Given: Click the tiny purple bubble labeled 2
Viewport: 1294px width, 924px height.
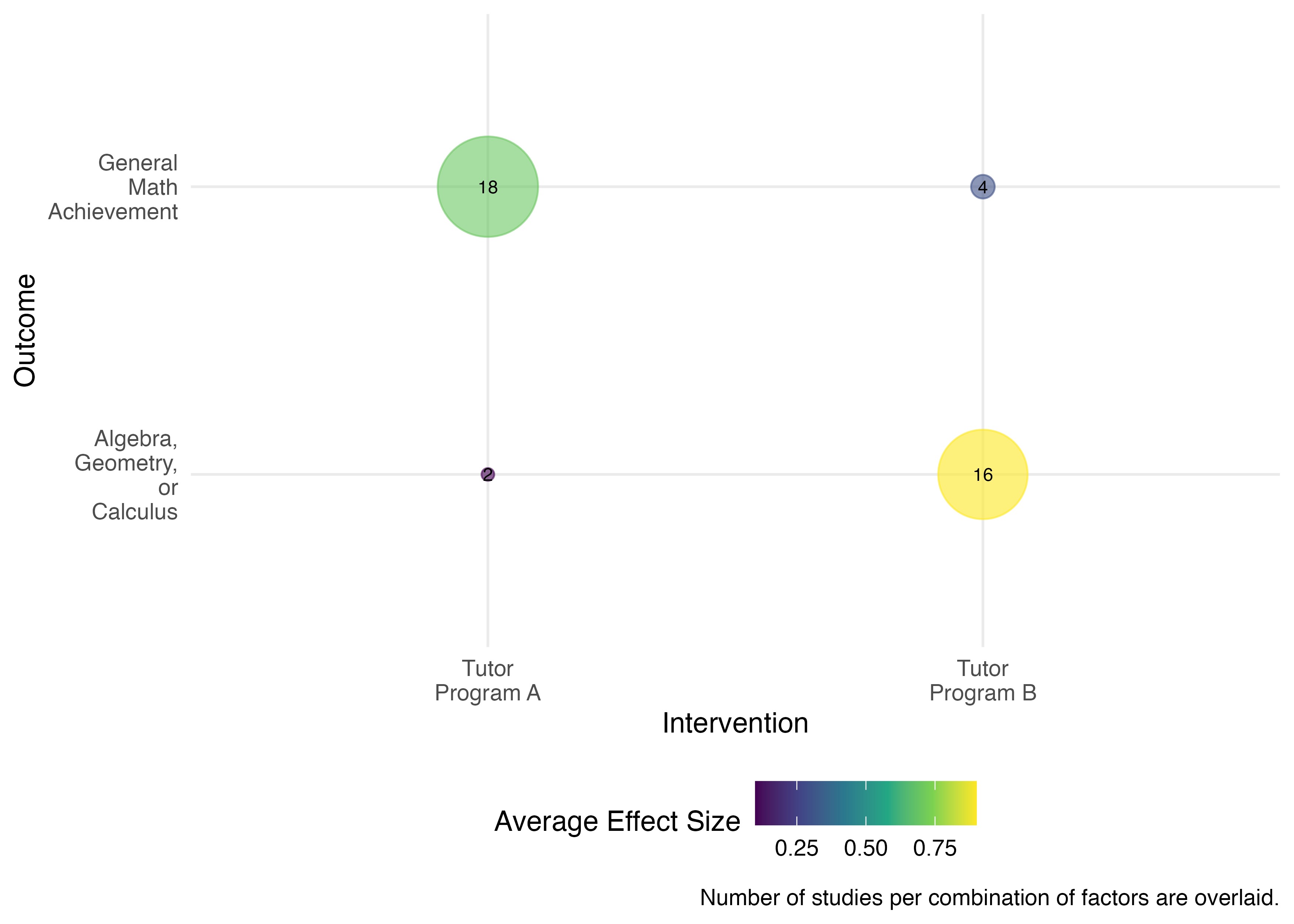Looking at the screenshot, I should click(x=488, y=474).
